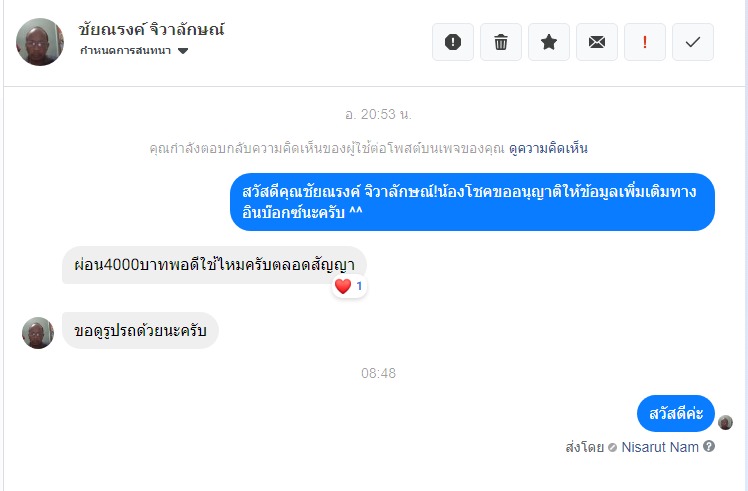Click the heart reaction count badge
This screenshot has height=491, width=748.
tap(349, 286)
